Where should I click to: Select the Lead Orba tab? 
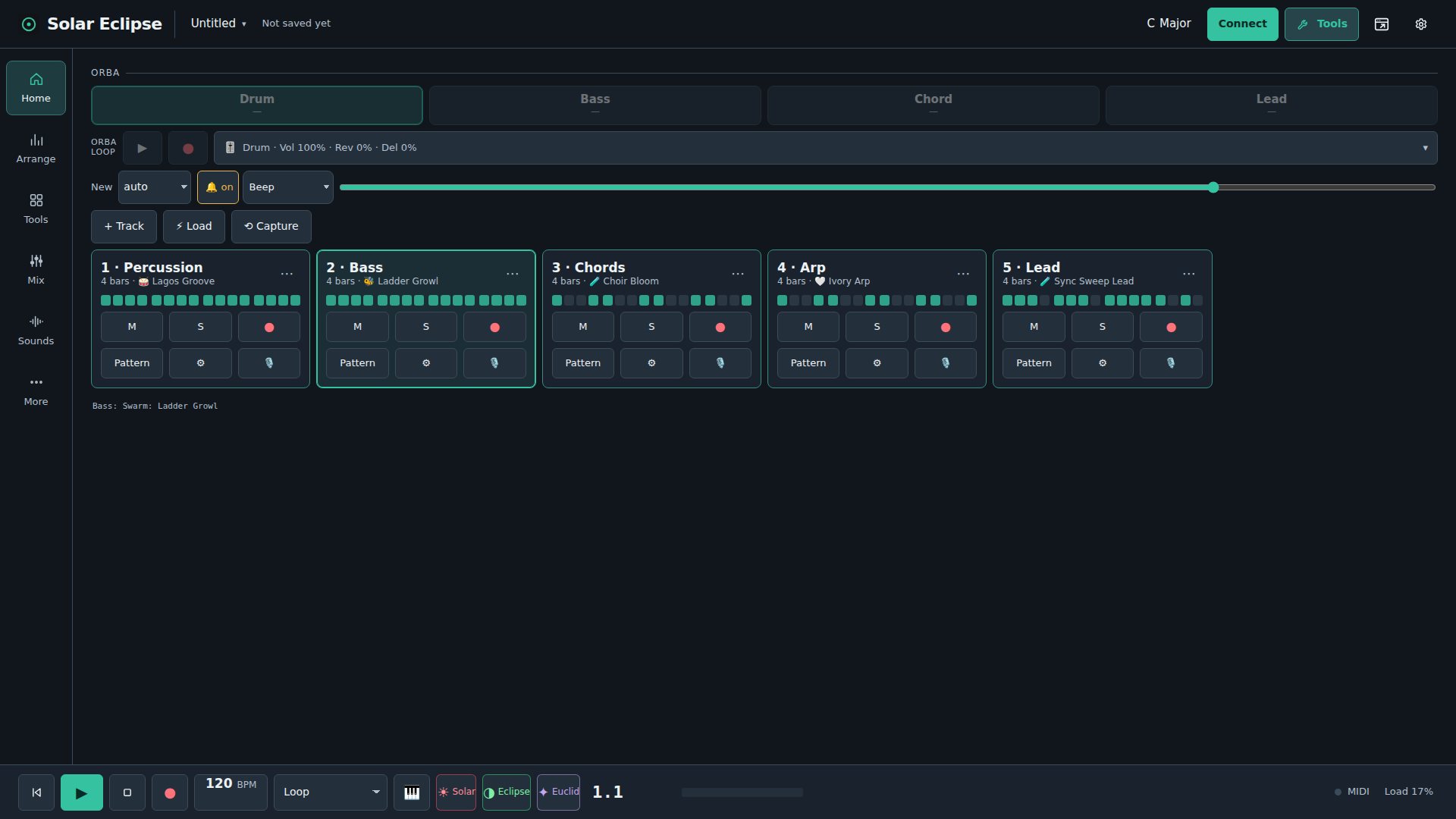[x=1272, y=105]
